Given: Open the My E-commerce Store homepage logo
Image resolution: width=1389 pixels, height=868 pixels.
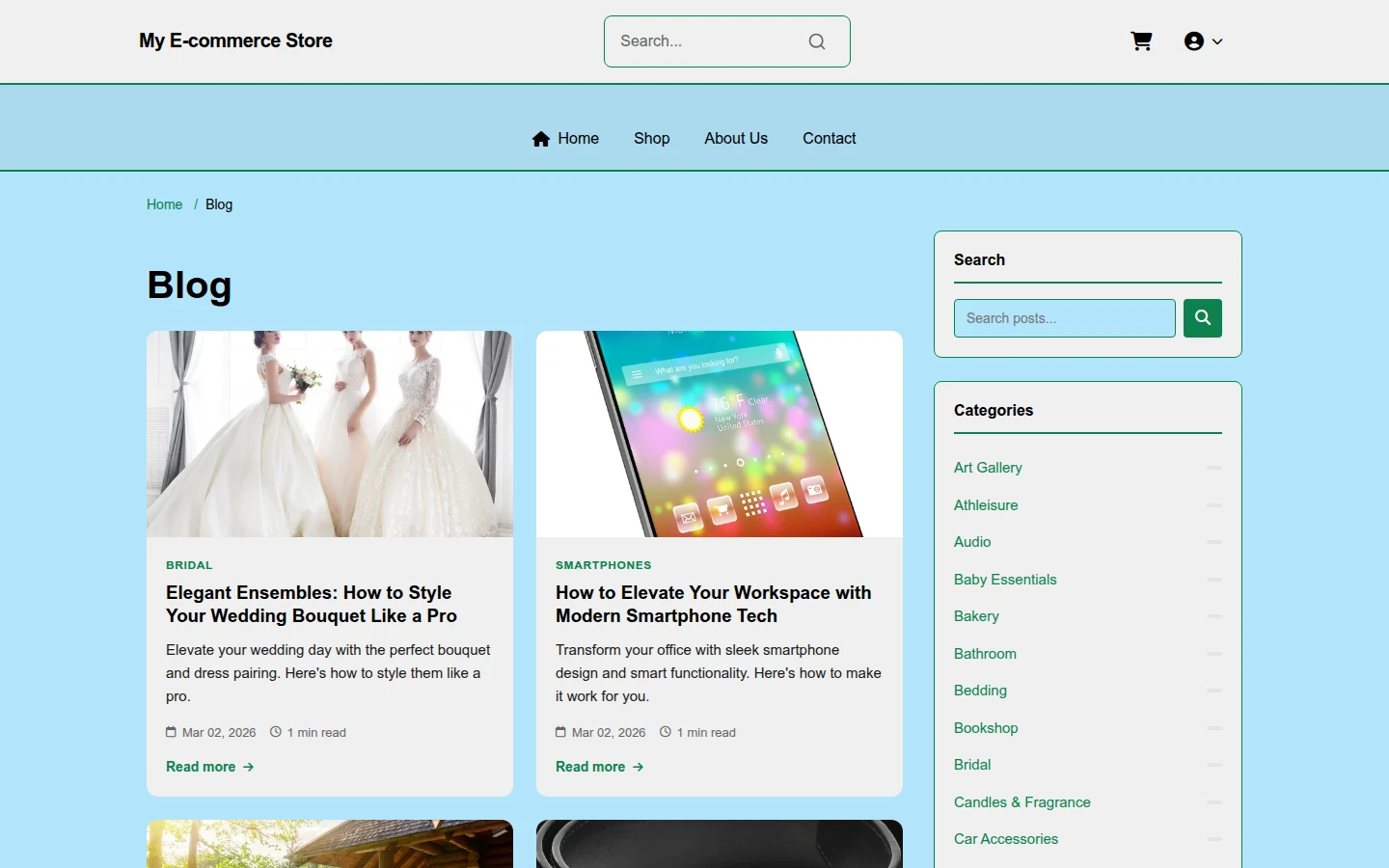Looking at the screenshot, I should [x=235, y=41].
